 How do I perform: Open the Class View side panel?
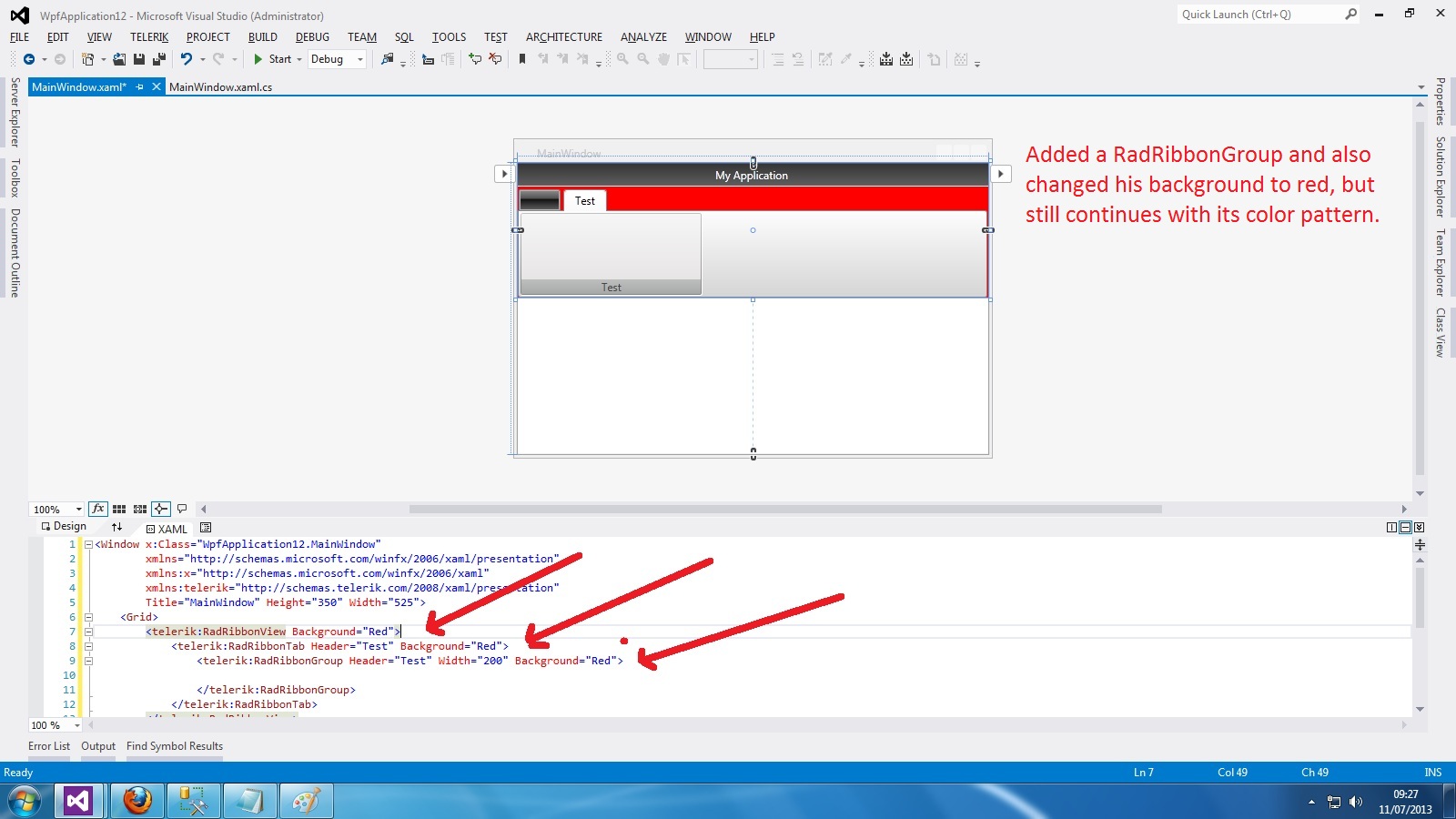pyautogui.click(x=1441, y=332)
